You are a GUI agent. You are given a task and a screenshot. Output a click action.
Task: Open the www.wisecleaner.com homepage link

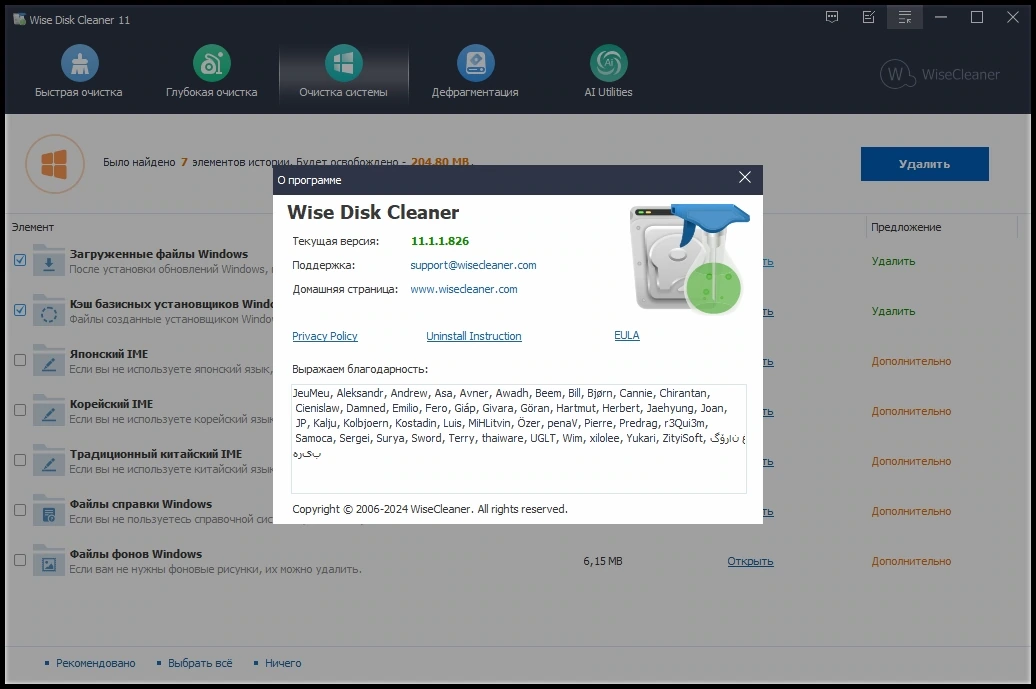pyautogui.click(x=464, y=289)
